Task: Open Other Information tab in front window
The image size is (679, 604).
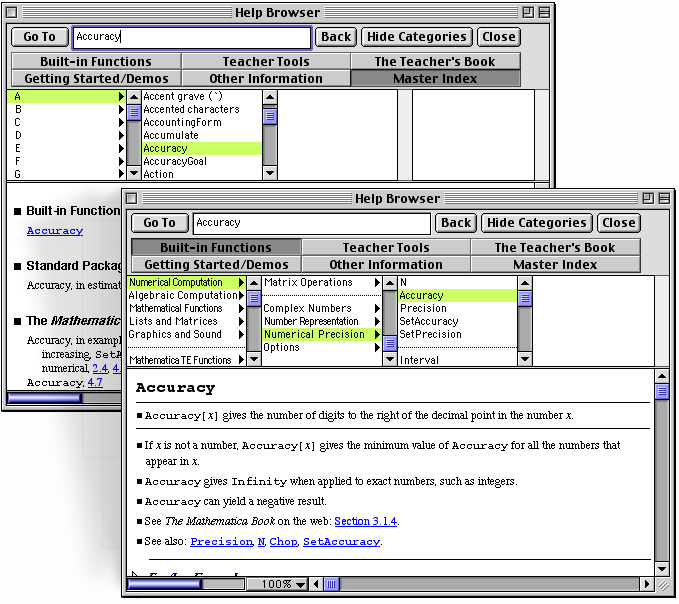Action: click(386, 264)
